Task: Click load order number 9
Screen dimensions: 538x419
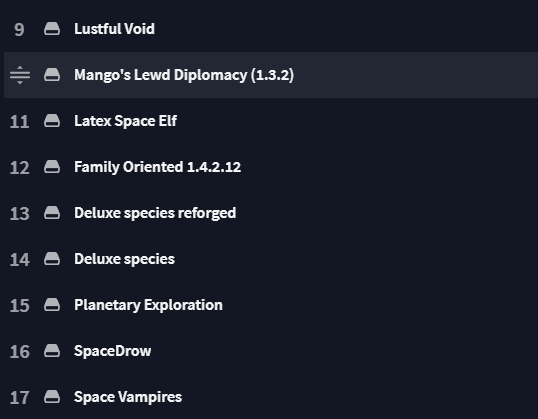Action: [x=19, y=30]
